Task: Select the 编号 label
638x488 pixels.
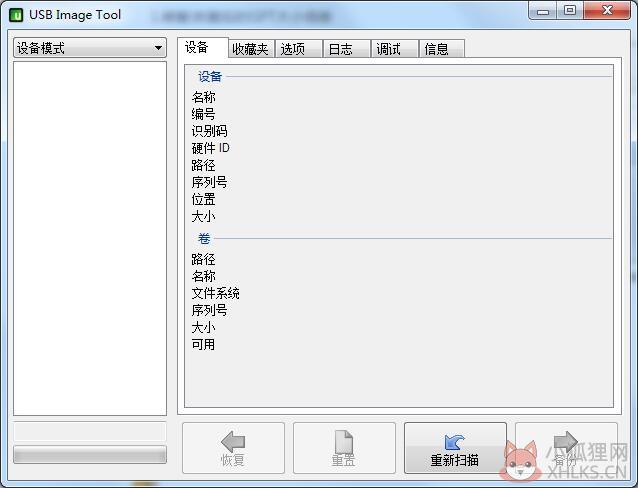Action: click(x=203, y=114)
